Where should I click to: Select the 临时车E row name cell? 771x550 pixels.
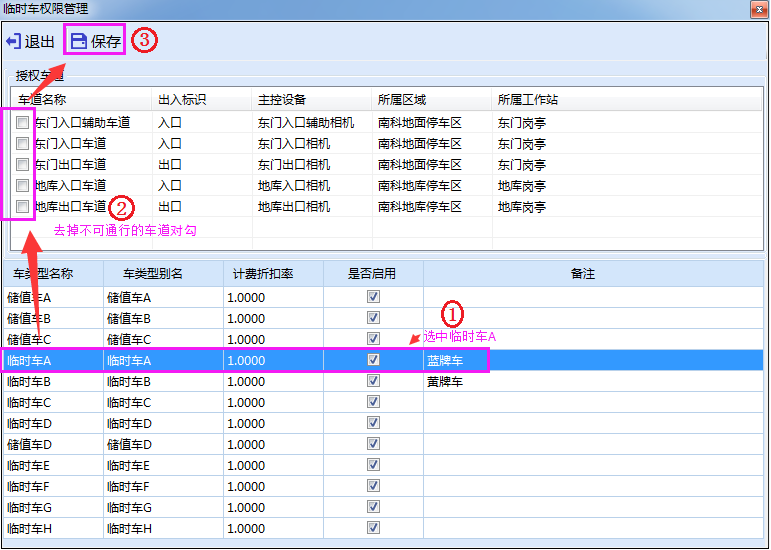53,465
